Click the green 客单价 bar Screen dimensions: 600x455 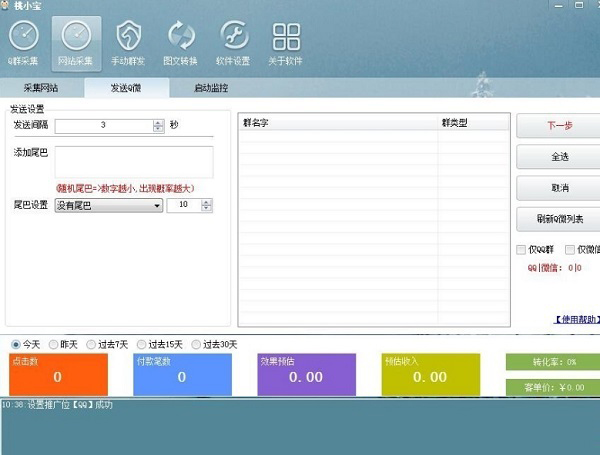[x=553, y=387]
